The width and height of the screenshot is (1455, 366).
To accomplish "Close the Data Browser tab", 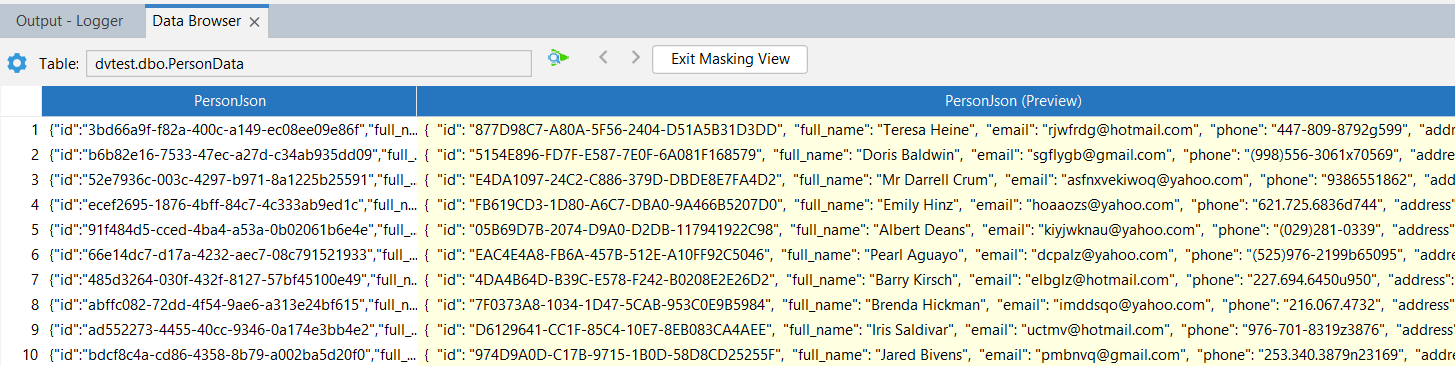I will (255, 21).
